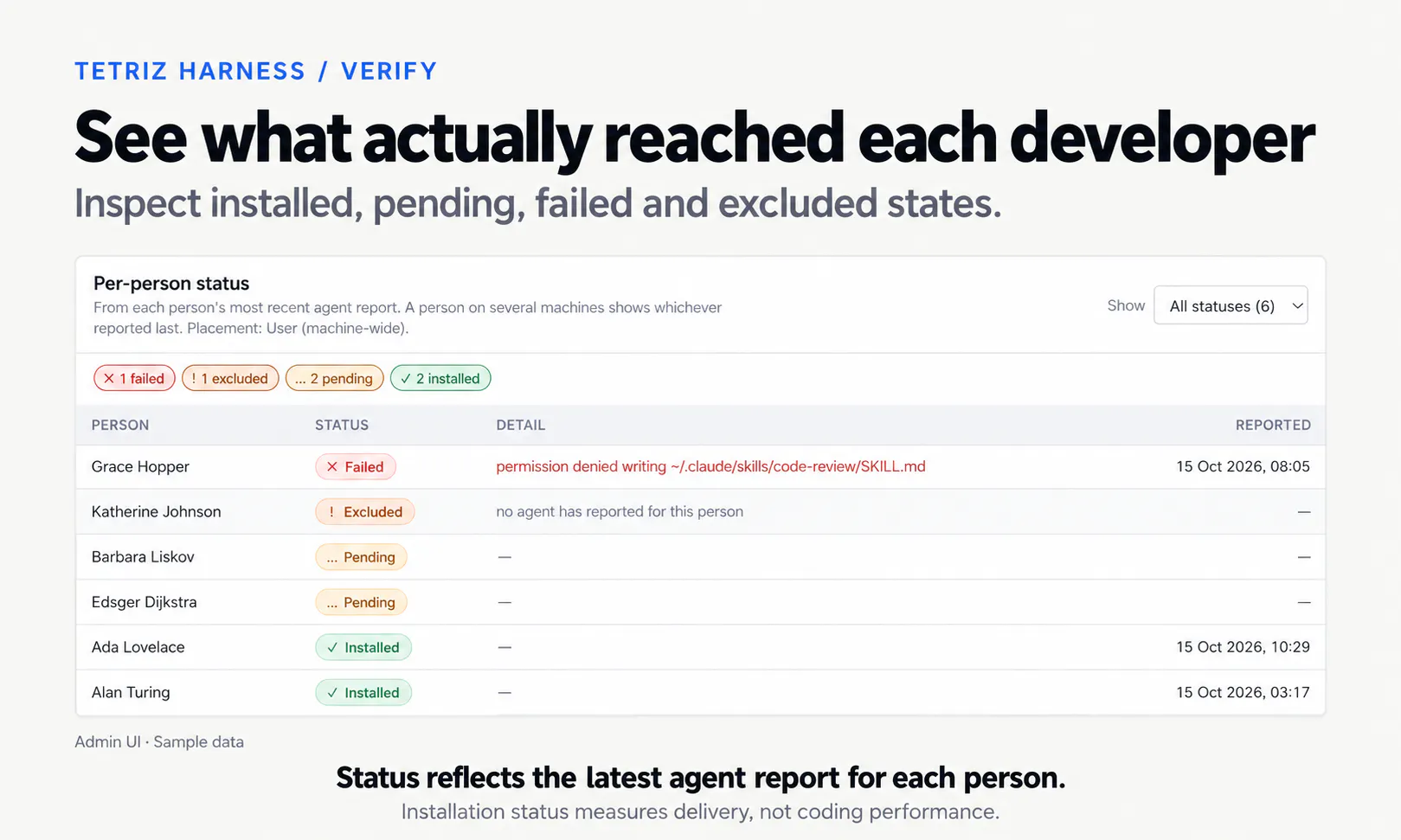Screen dimensions: 1401x840
Task: Select the REPORTED column header
Action: [x=1273, y=425]
